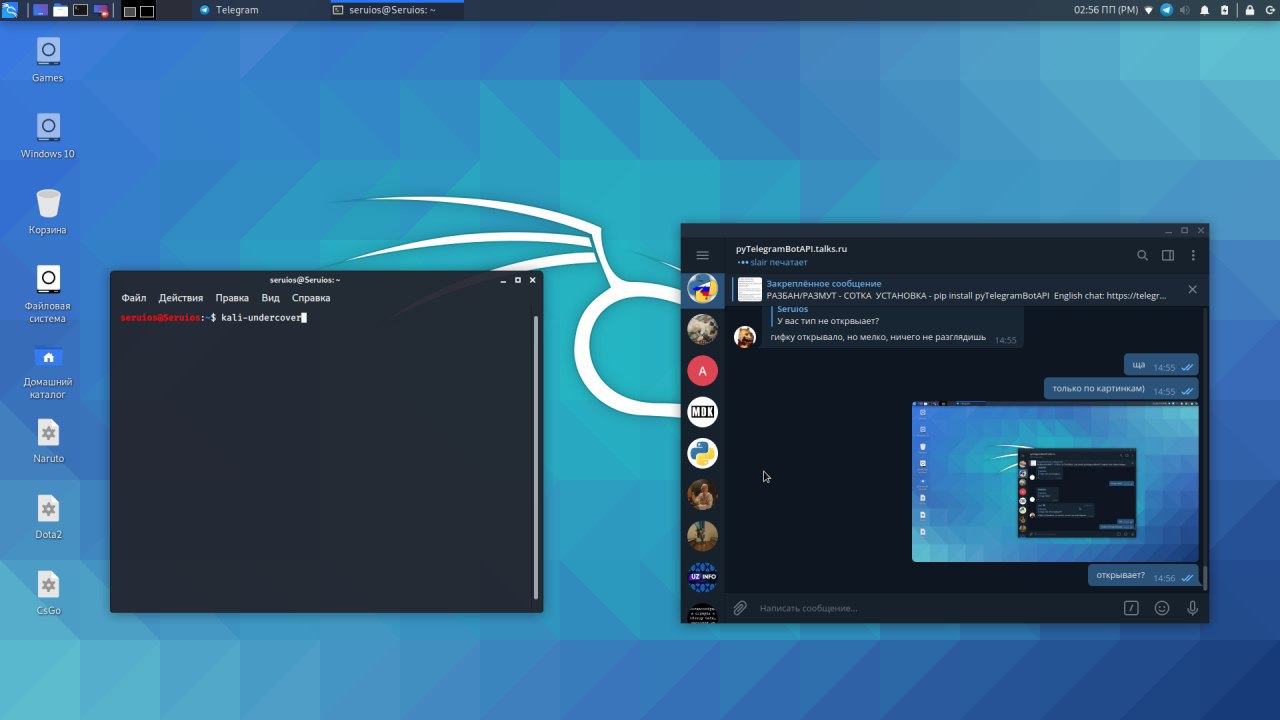This screenshot has width=1280, height=720.
Task: Open the UZ INFO chat
Action: (702, 577)
